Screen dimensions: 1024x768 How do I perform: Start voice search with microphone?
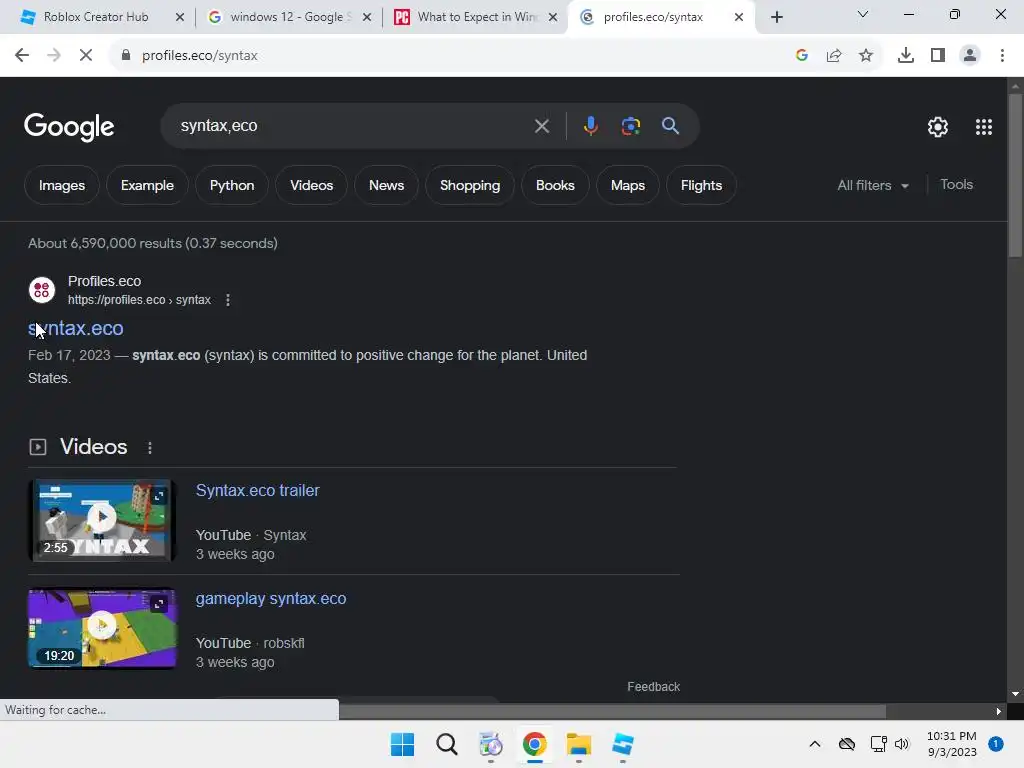click(590, 125)
